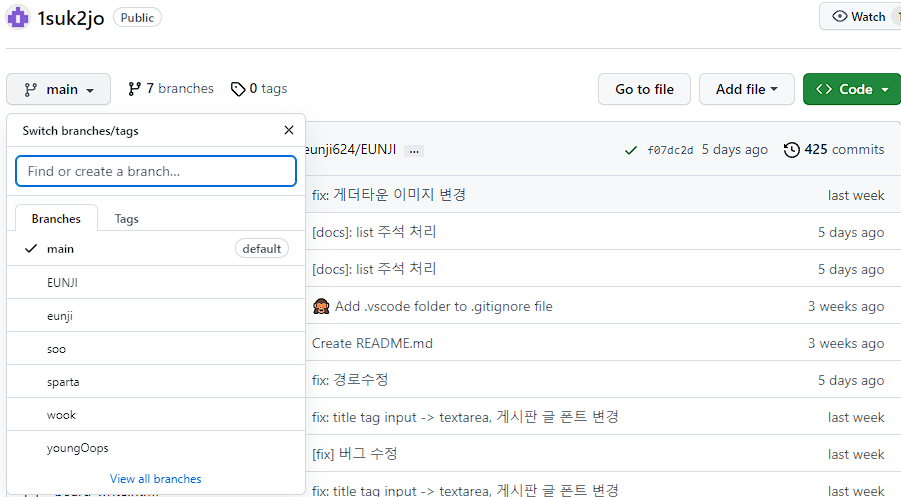Click the View all branches link
Image resolution: width=901 pixels, height=497 pixels.
[156, 479]
